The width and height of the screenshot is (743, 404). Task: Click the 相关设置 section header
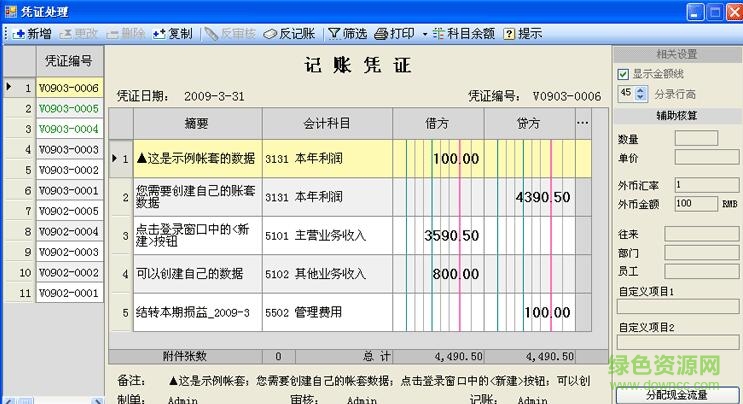pyautogui.click(x=677, y=54)
